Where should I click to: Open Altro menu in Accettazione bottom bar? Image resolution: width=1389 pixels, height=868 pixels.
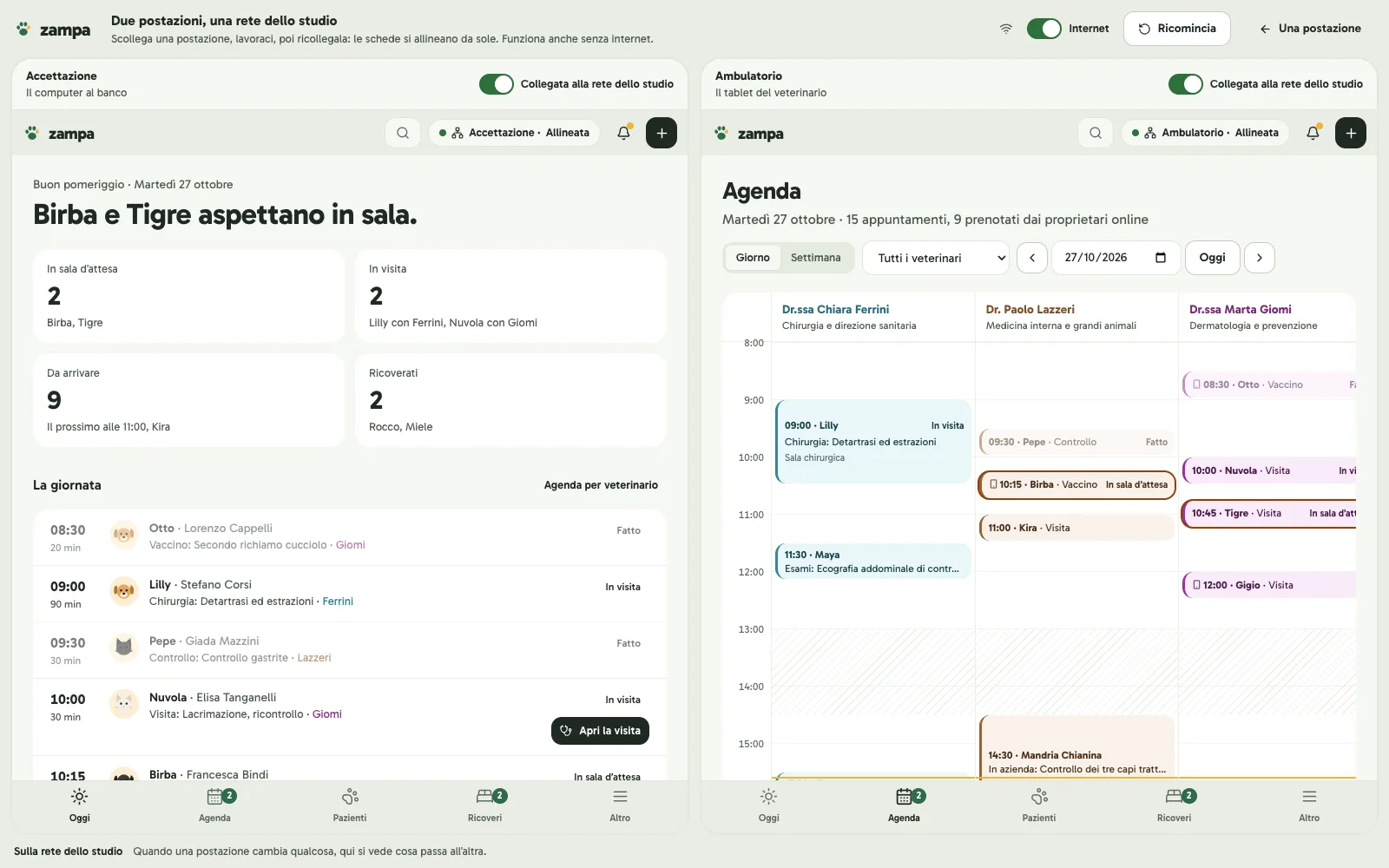pos(620,806)
